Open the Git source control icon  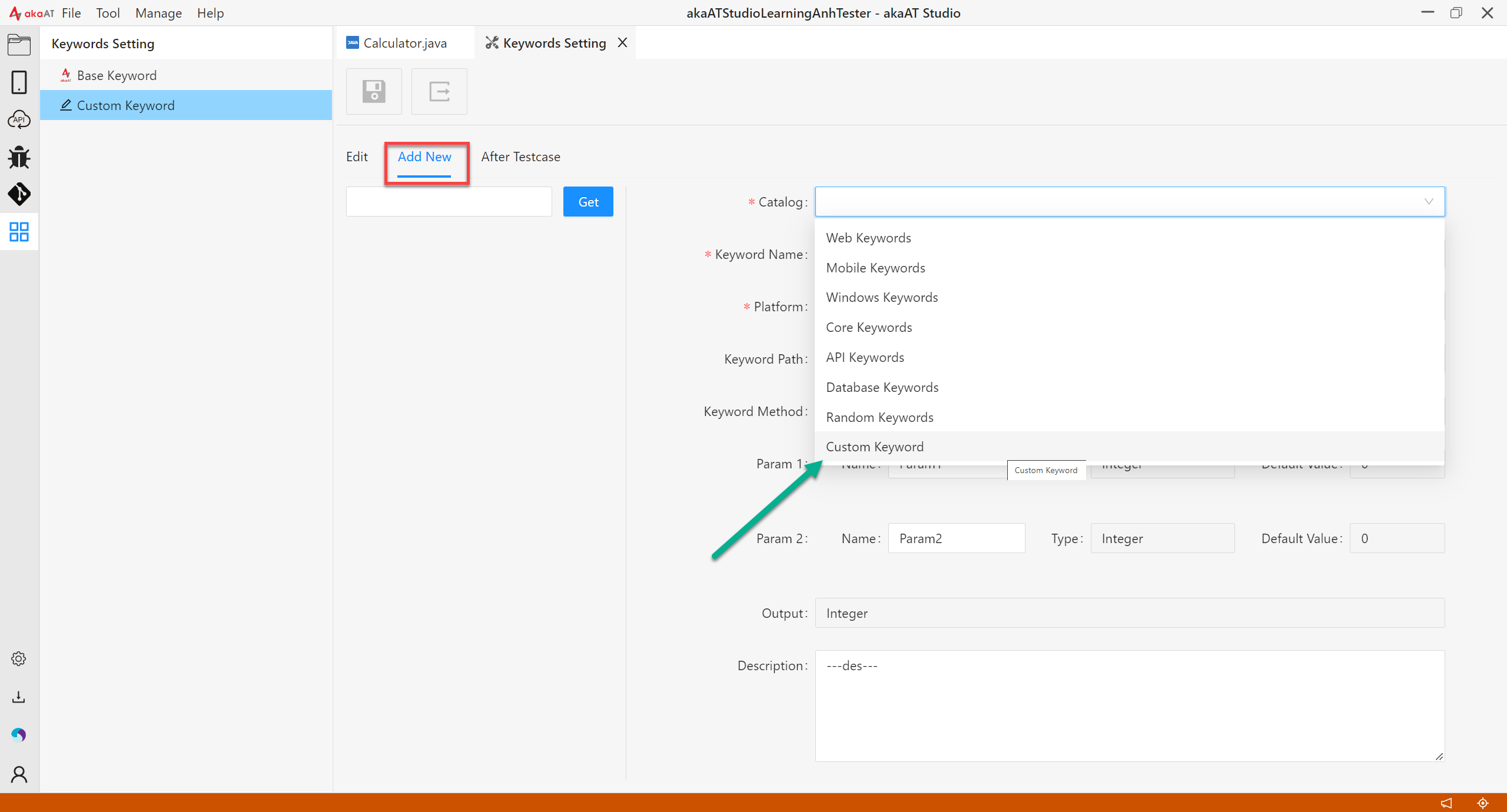(x=19, y=194)
